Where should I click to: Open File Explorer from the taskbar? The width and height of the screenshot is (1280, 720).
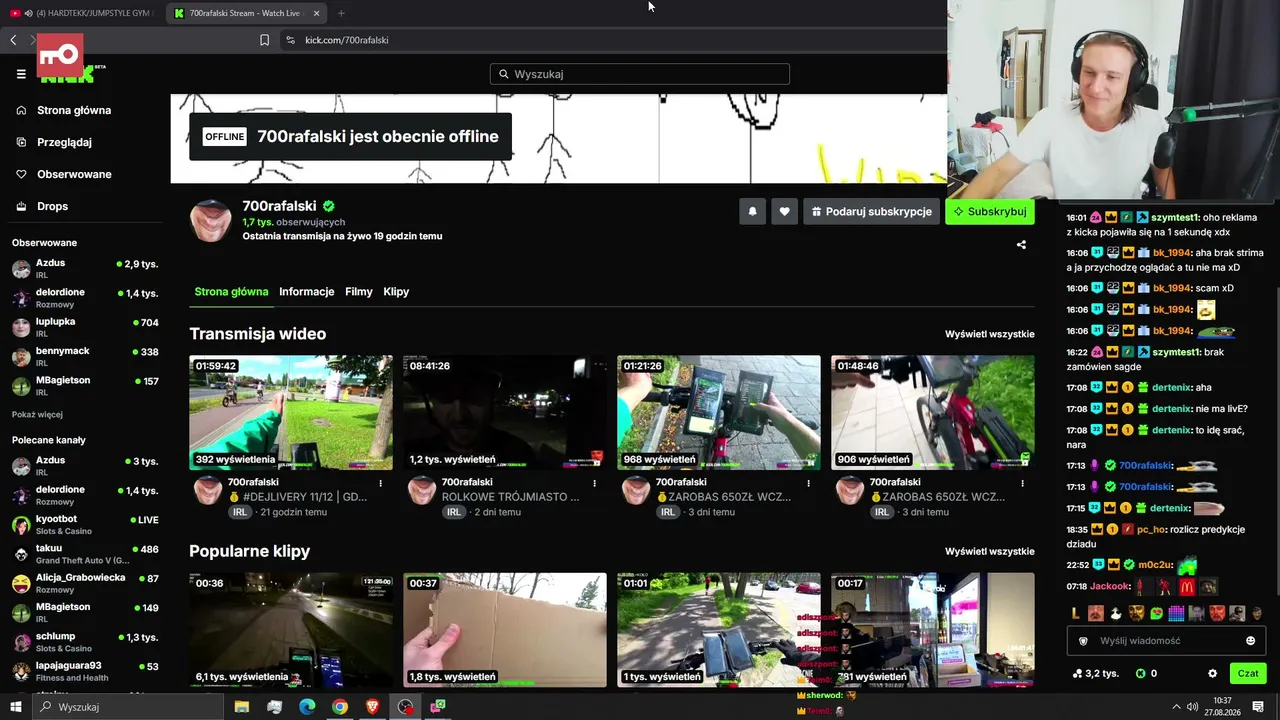click(241, 707)
